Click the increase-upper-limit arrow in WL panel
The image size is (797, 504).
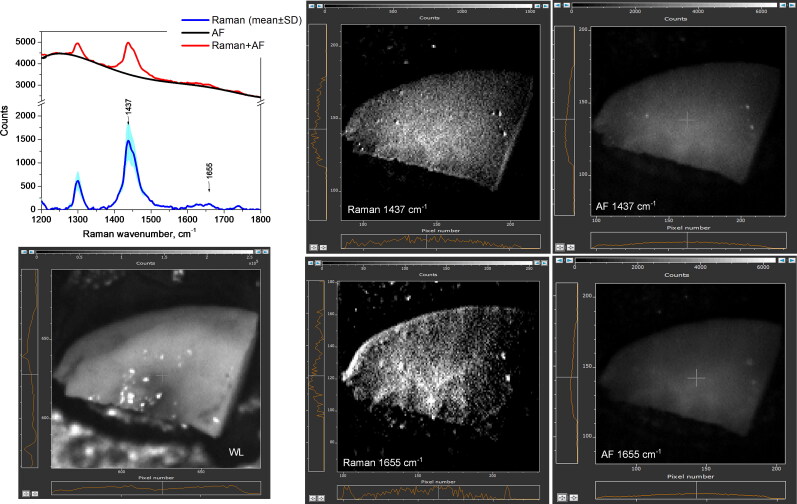(x=265, y=252)
